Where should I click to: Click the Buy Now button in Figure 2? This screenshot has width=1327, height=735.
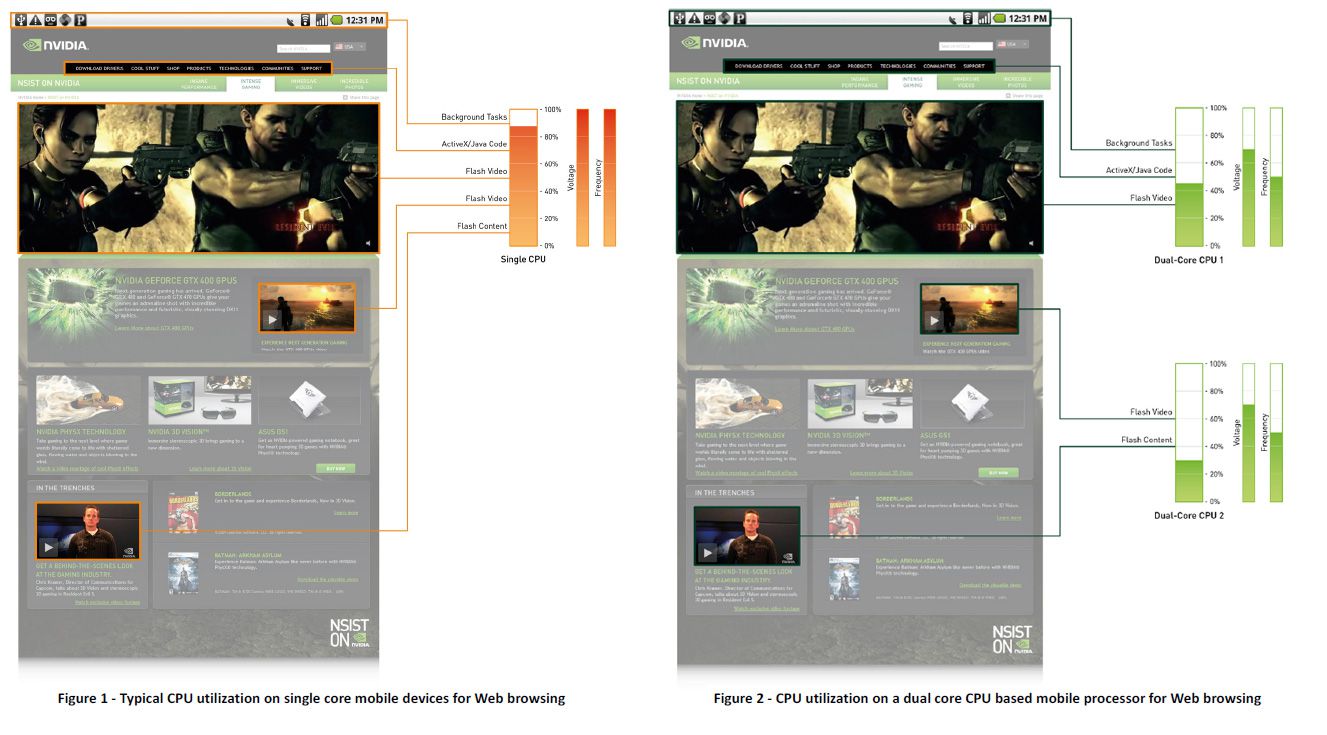999,472
